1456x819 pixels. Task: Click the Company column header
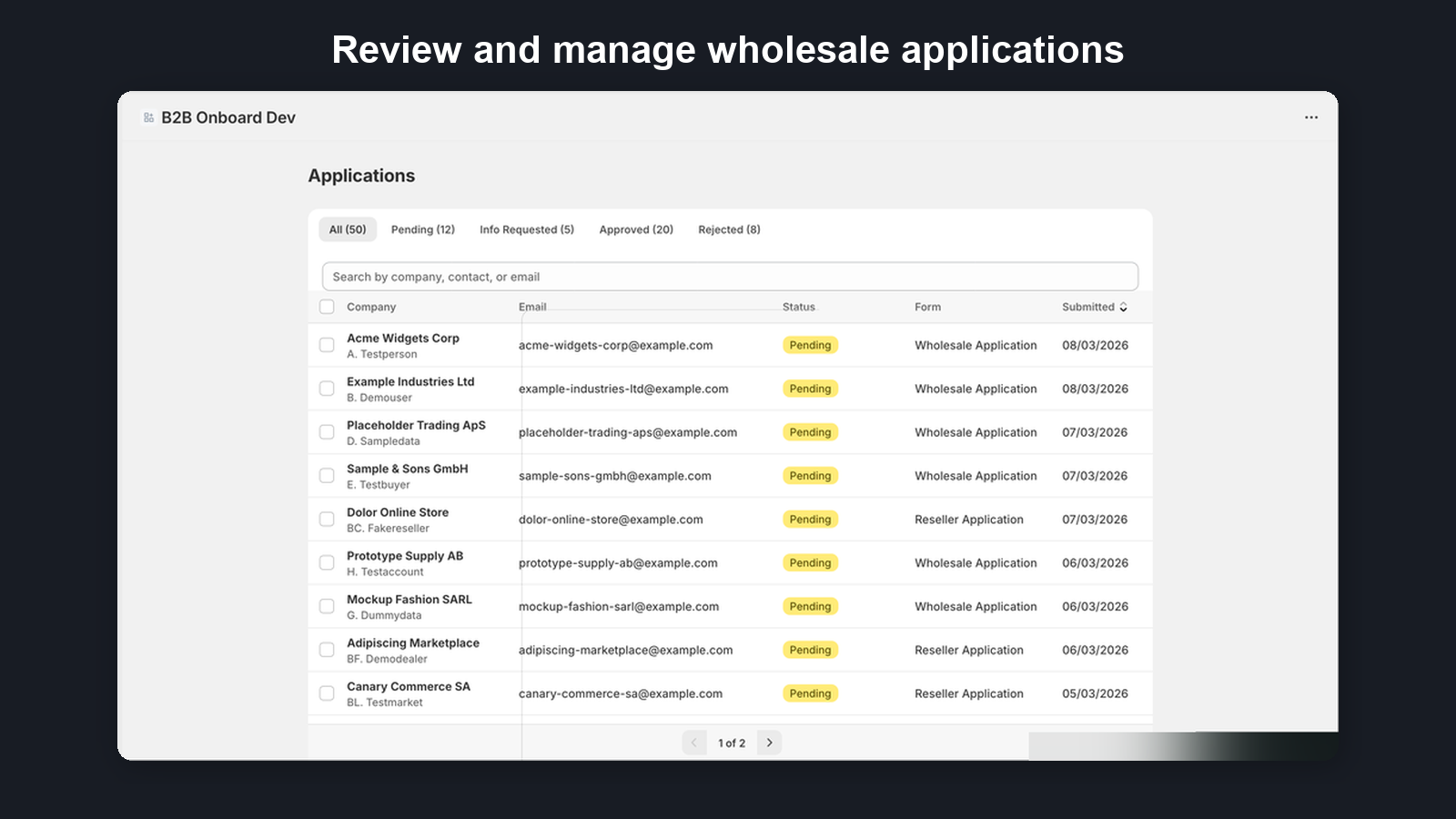click(370, 307)
